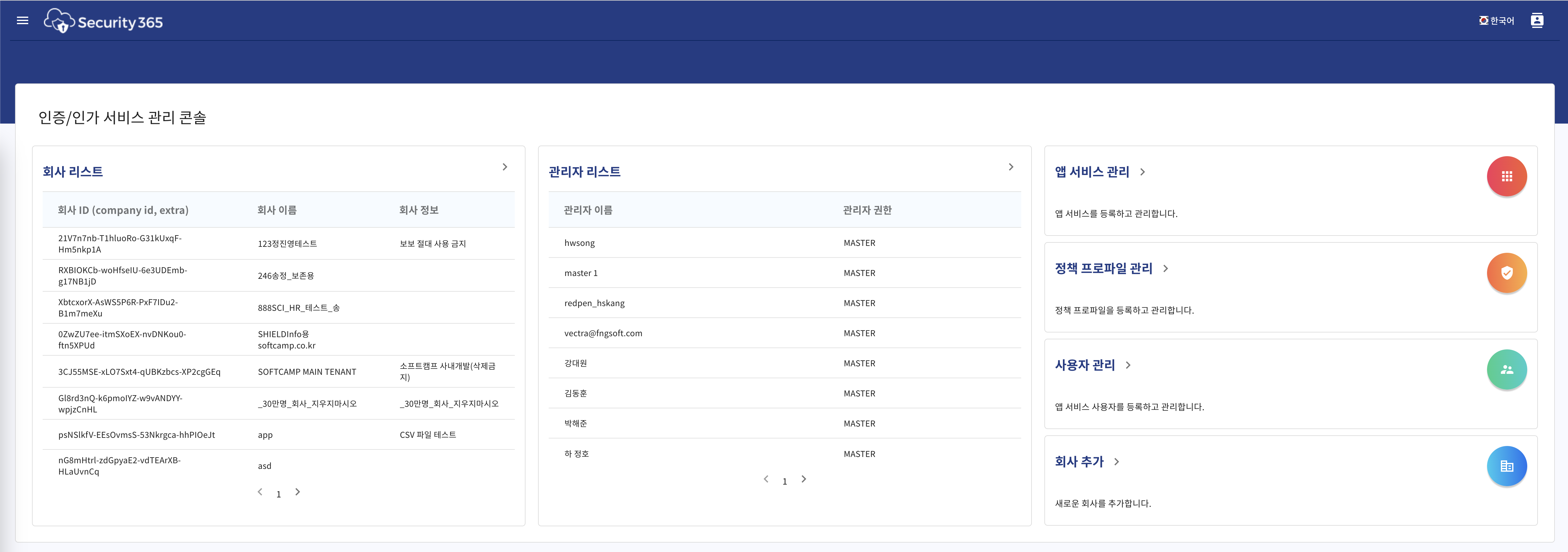
Task: Expand the 관리자 리스트 panel arrow
Action: tap(1011, 167)
